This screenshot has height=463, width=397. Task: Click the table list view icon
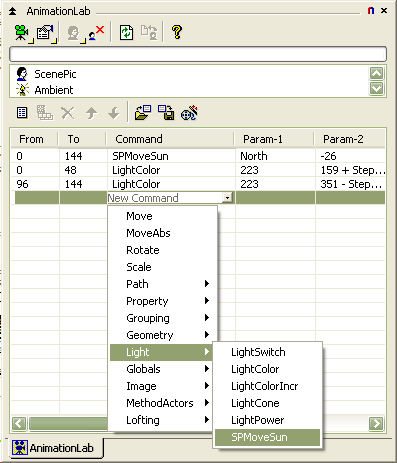coord(22,113)
